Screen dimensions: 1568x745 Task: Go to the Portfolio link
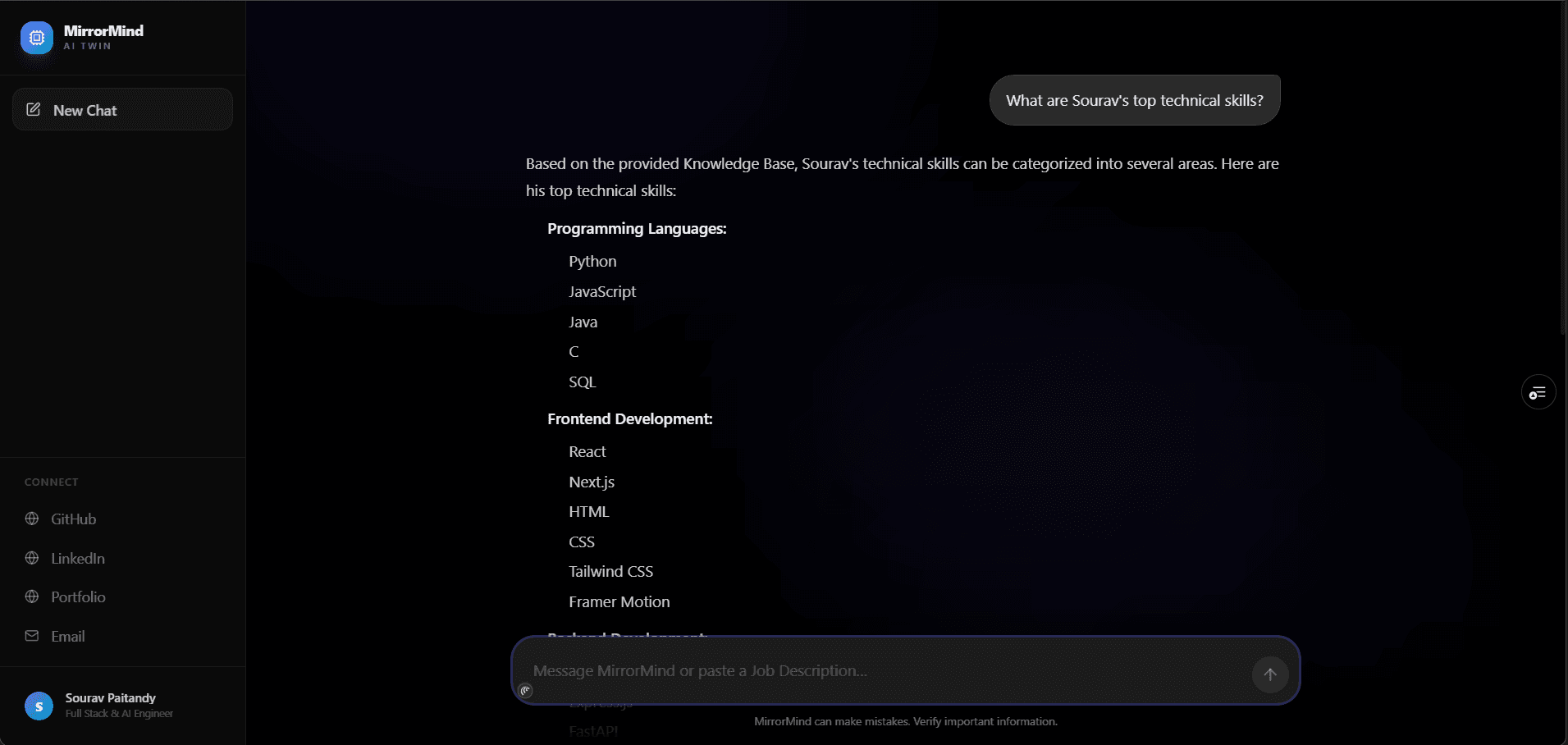coord(78,596)
